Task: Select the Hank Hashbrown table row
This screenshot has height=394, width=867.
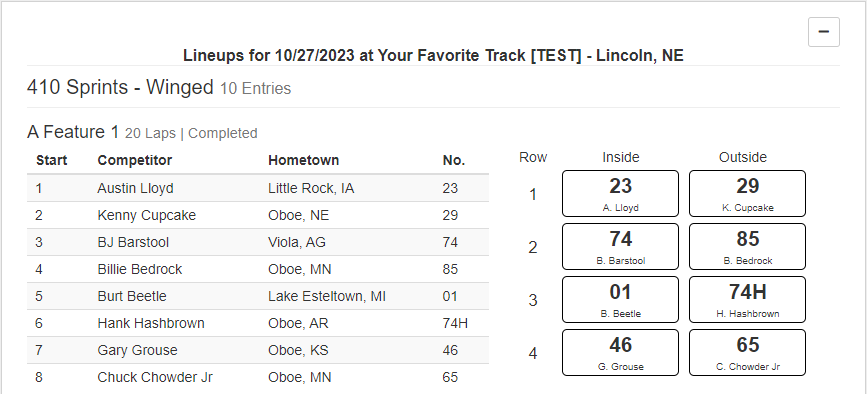Action: click(x=258, y=323)
